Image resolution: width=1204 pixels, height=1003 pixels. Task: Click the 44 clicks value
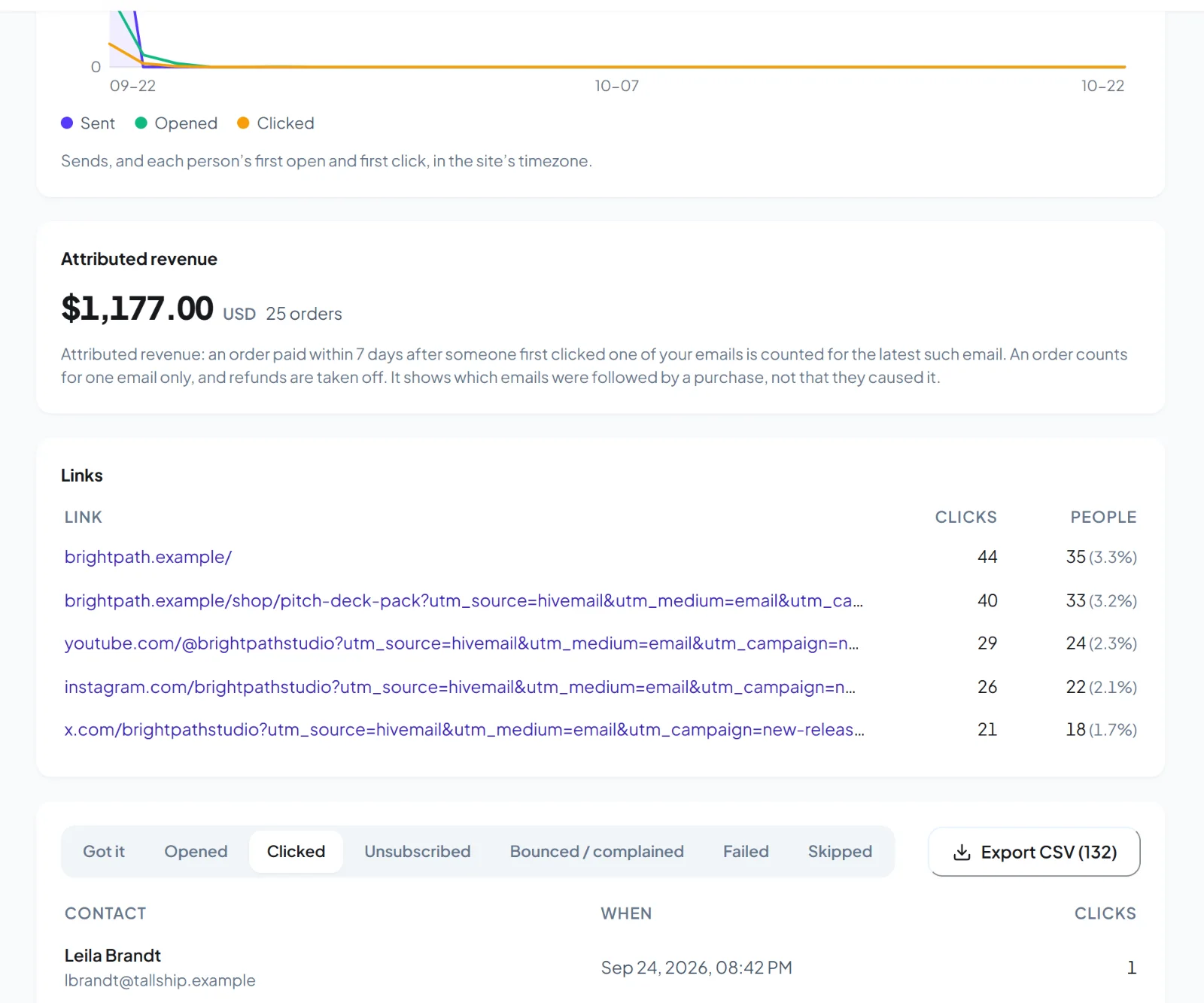tap(987, 557)
